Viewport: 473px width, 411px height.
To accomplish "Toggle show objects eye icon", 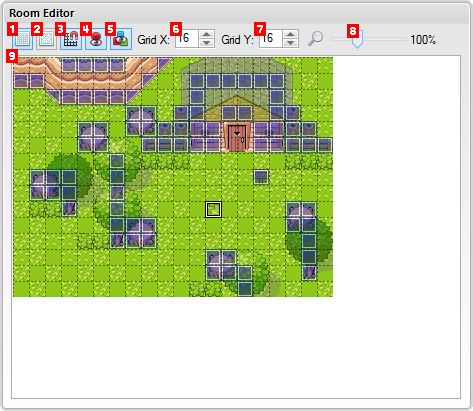I will (x=96, y=39).
